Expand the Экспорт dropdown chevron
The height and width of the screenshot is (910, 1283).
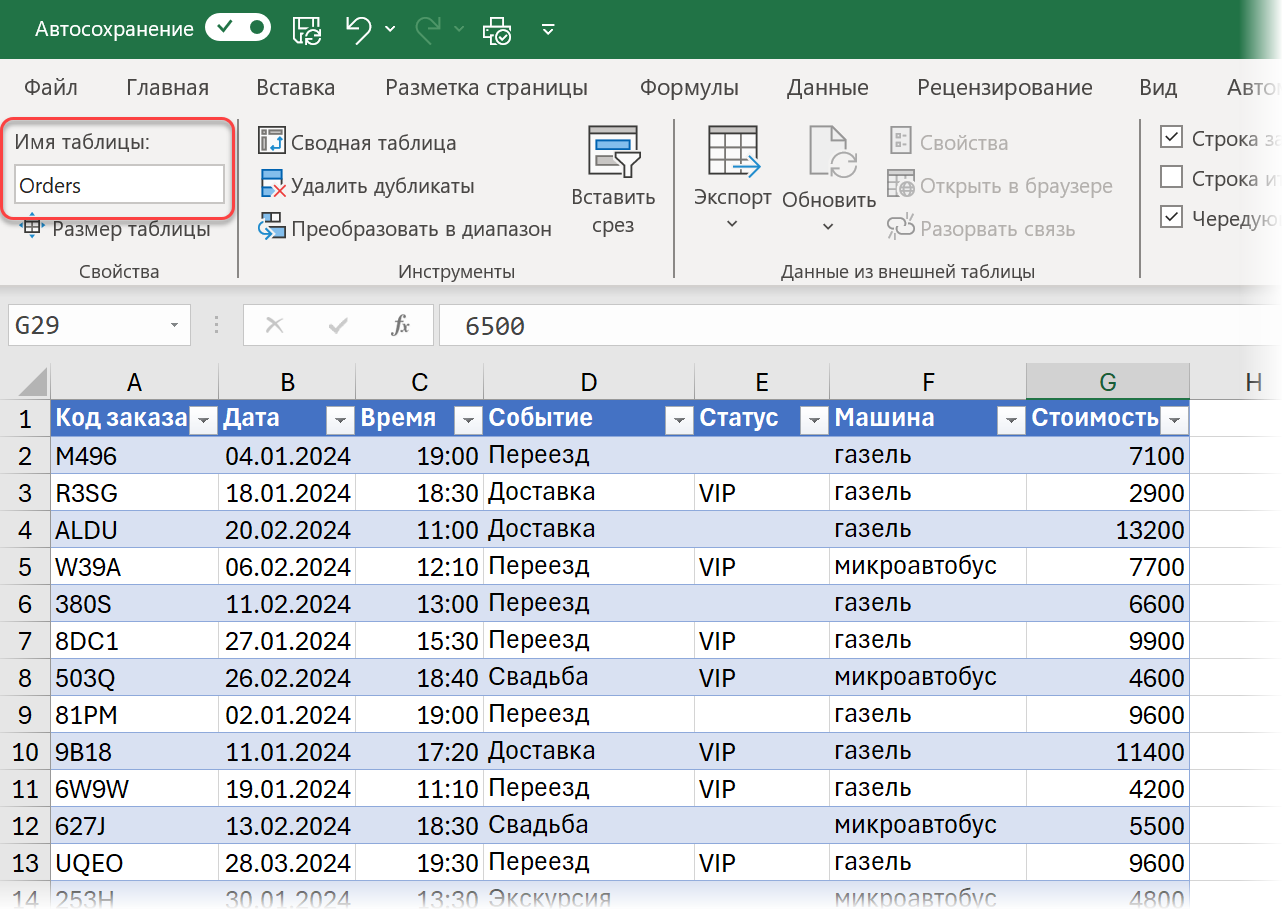(733, 224)
